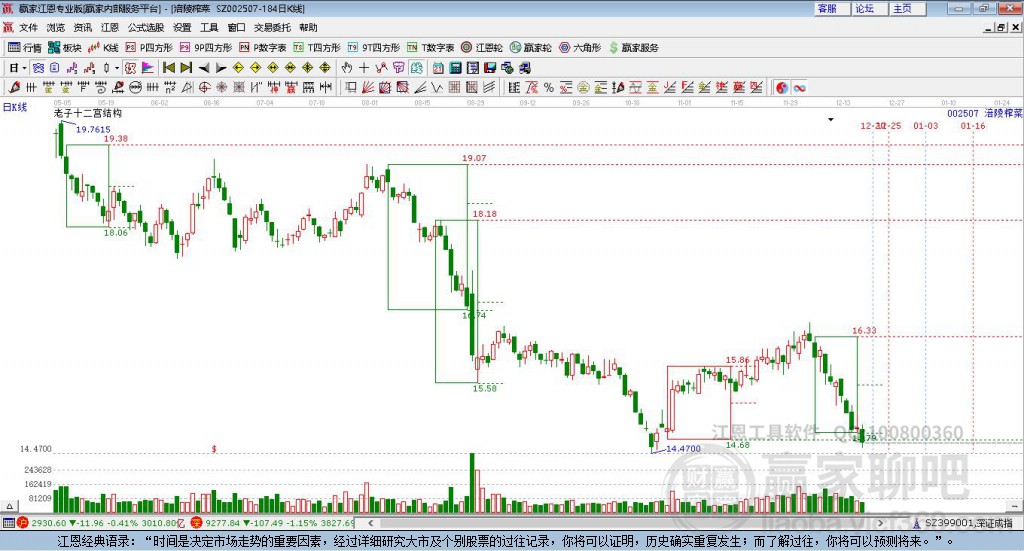This screenshot has height=551, width=1024.
Task: Open the P数字表 tool
Action: pos(263,48)
